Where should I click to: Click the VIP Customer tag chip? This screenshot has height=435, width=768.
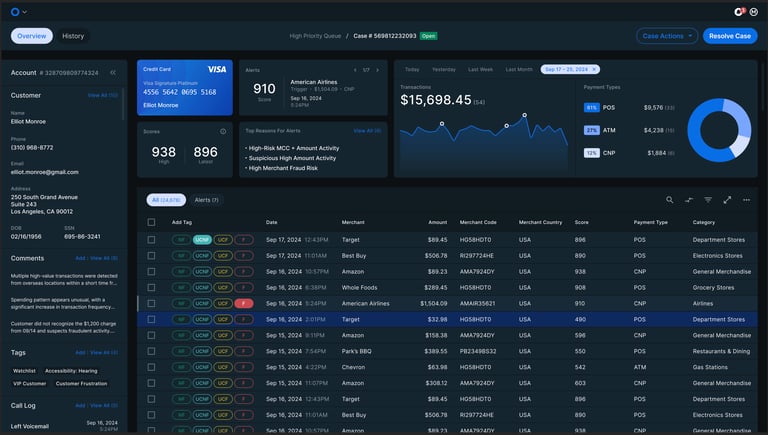pos(29,384)
